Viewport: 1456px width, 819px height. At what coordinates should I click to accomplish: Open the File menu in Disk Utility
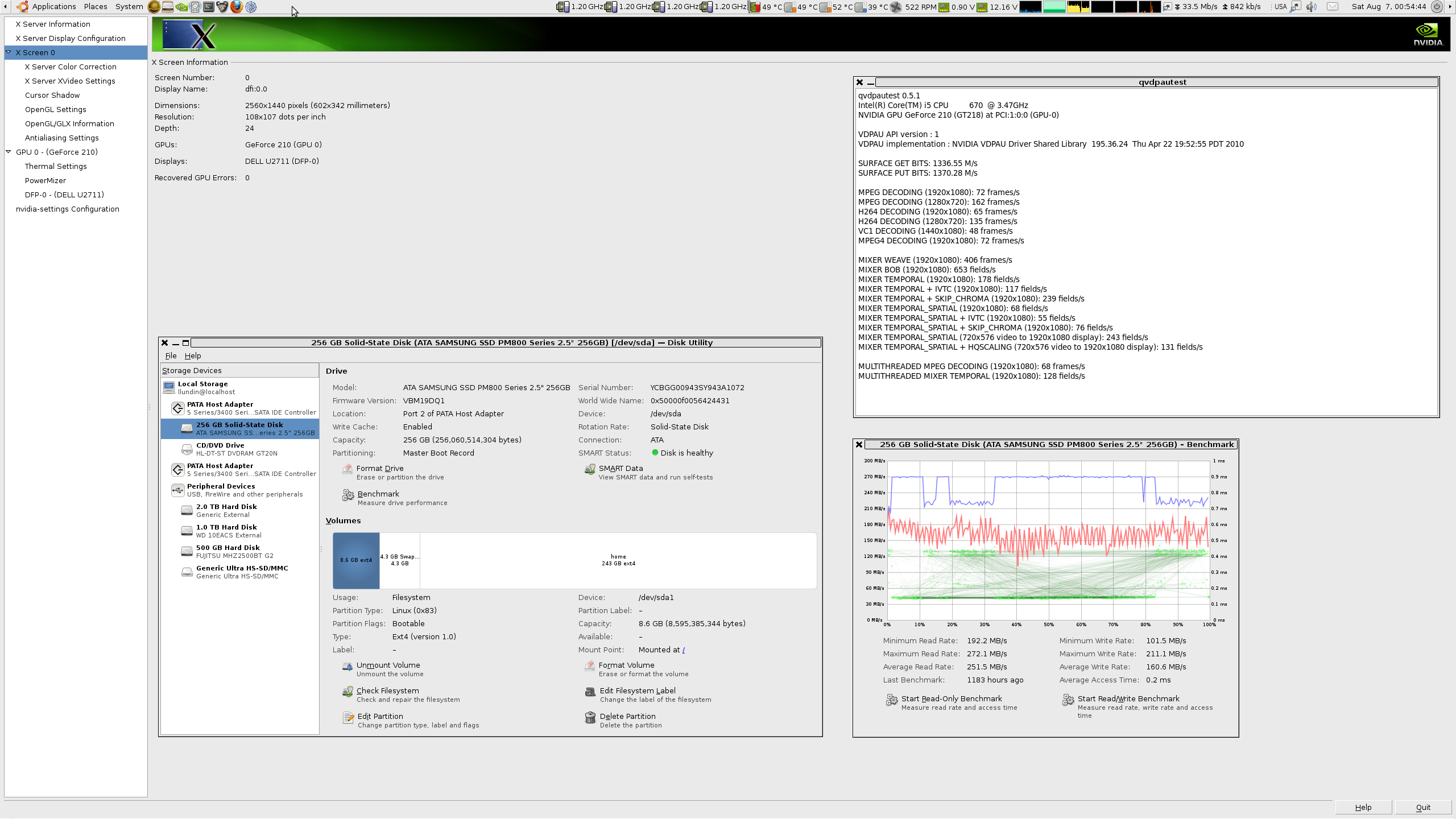point(171,356)
